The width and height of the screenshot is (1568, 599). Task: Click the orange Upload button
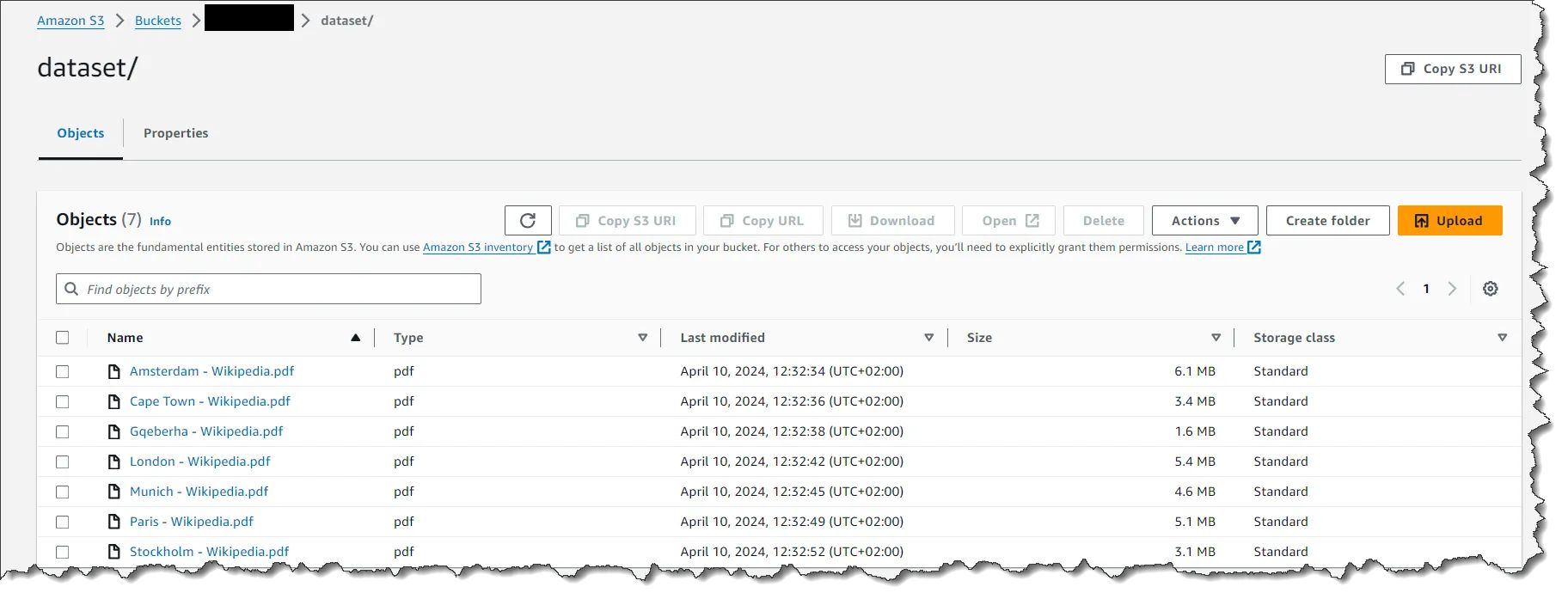1450,221
